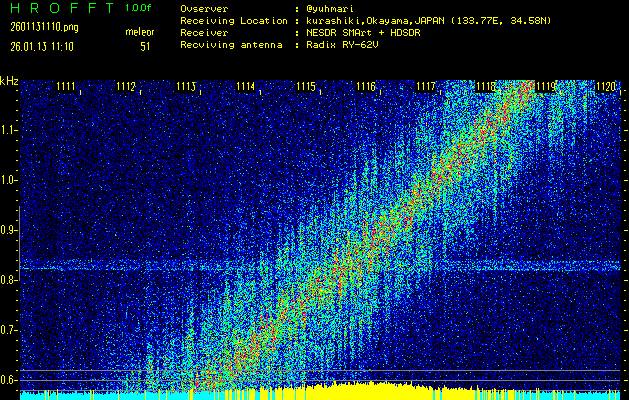629x400 pixels.
Task: Click the 1112 time marker
Action: click(126, 87)
